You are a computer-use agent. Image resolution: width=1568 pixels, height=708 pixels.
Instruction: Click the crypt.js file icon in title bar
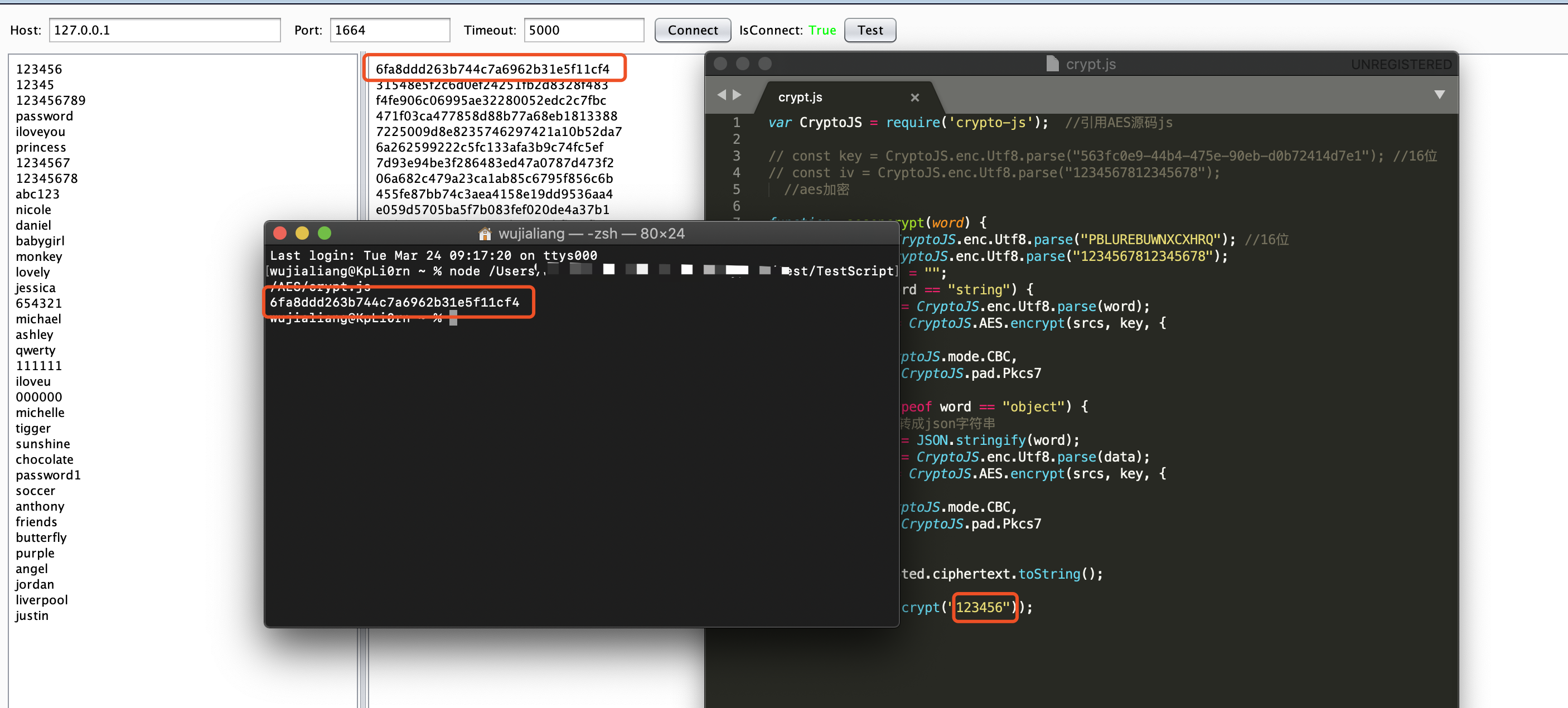[1052, 64]
